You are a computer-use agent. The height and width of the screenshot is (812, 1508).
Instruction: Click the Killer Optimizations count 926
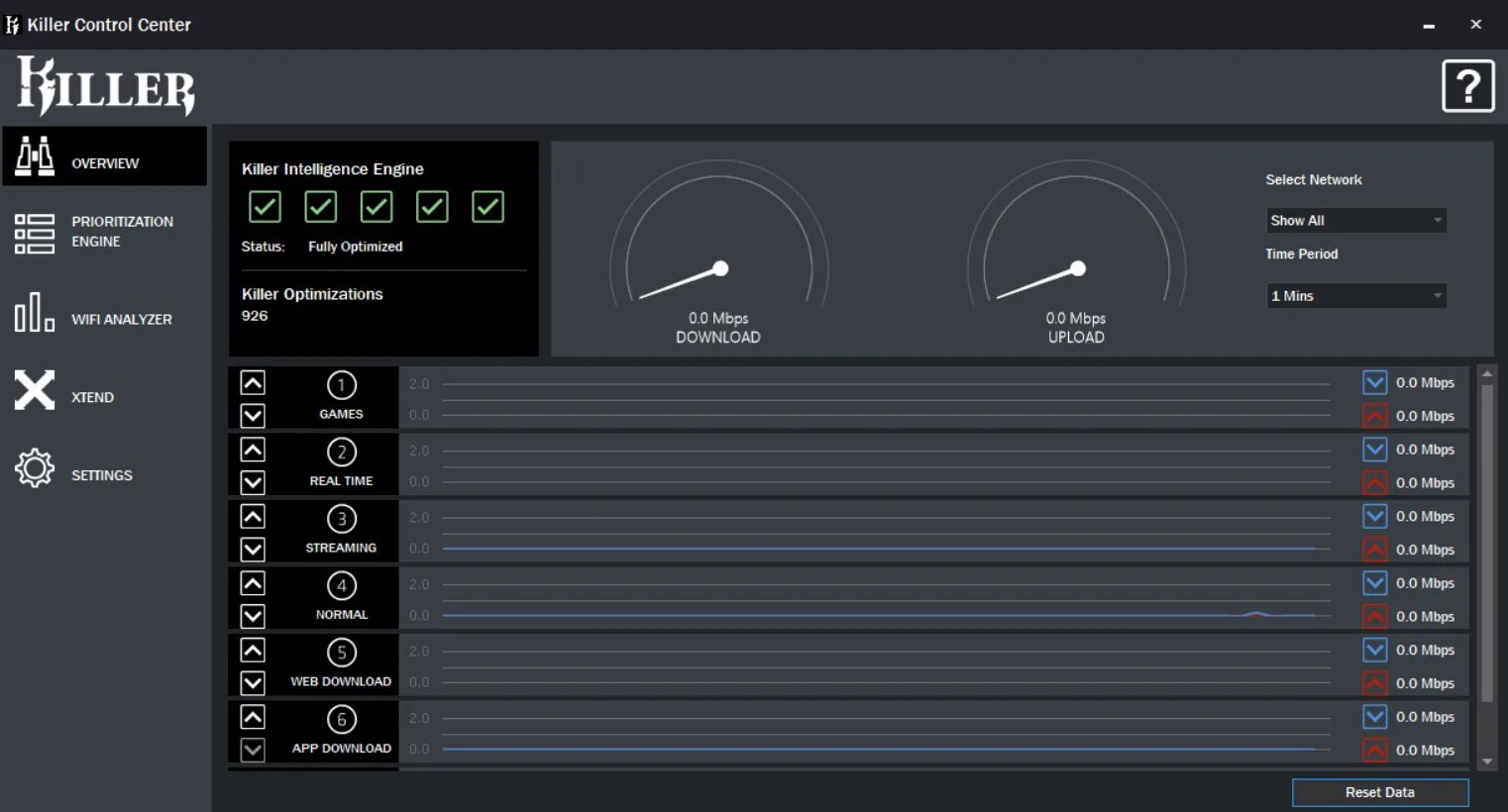pyautogui.click(x=255, y=316)
